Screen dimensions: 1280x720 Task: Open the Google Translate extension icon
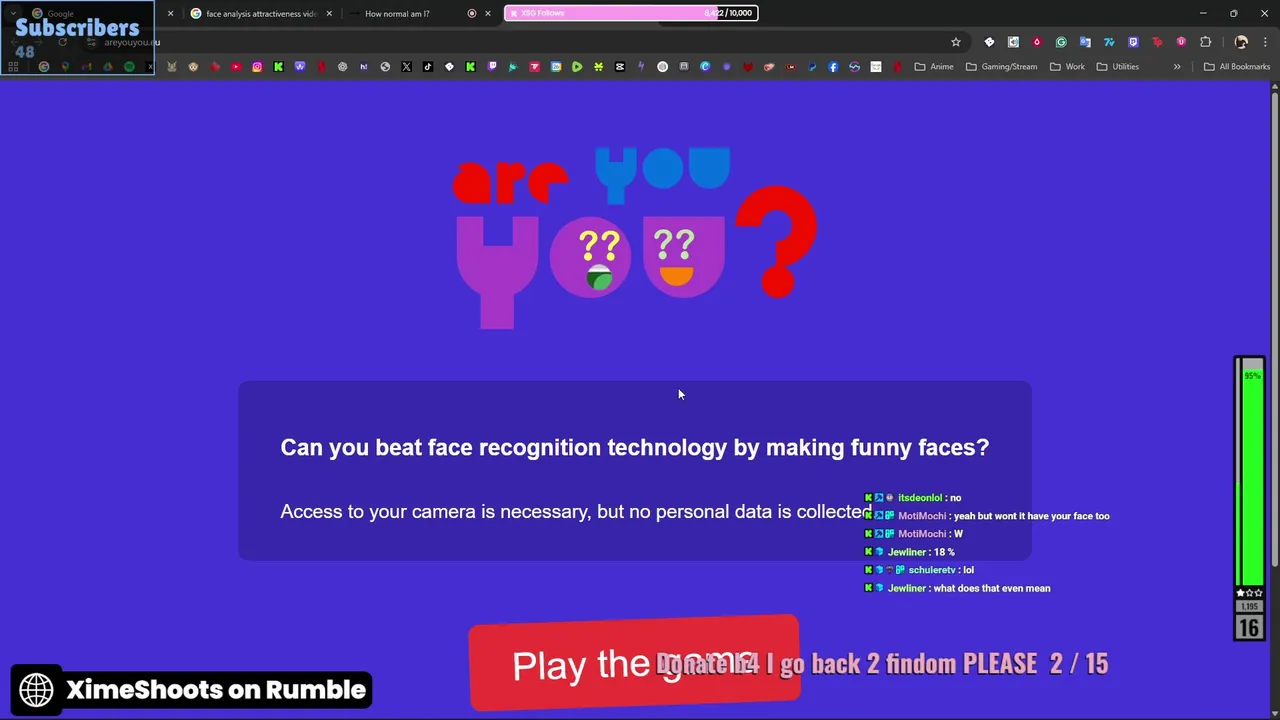point(1085,42)
